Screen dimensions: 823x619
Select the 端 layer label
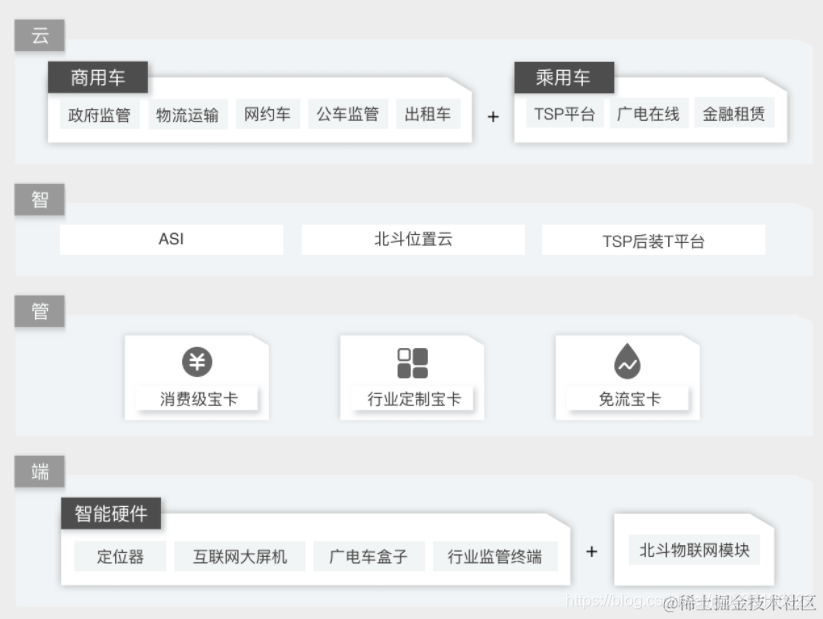click(39, 471)
